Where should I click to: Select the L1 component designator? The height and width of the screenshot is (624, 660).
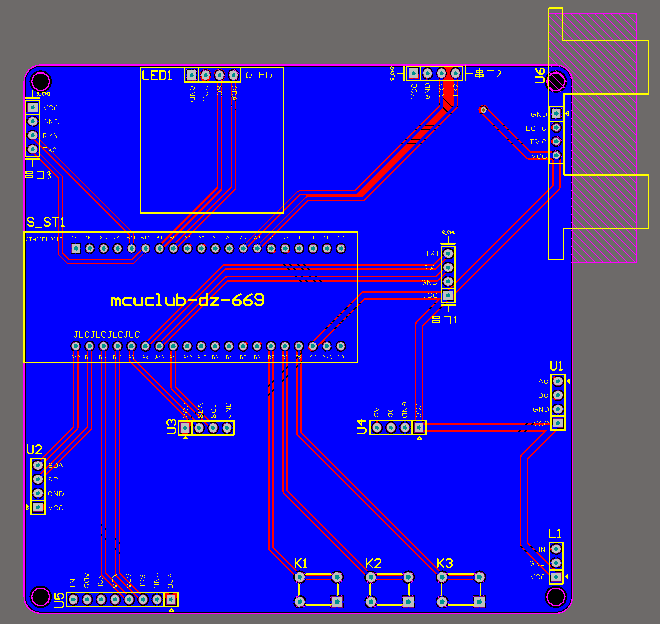coord(555,534)
